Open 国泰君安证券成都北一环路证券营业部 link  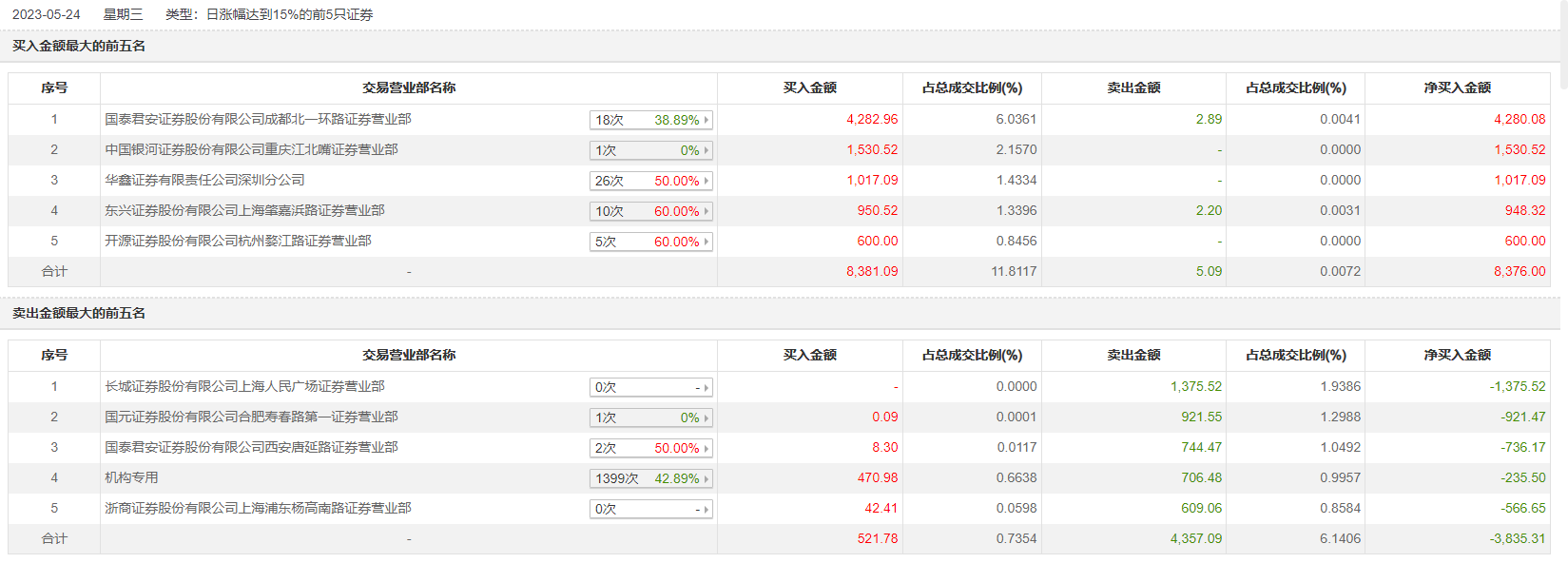(x=258, y=119)
